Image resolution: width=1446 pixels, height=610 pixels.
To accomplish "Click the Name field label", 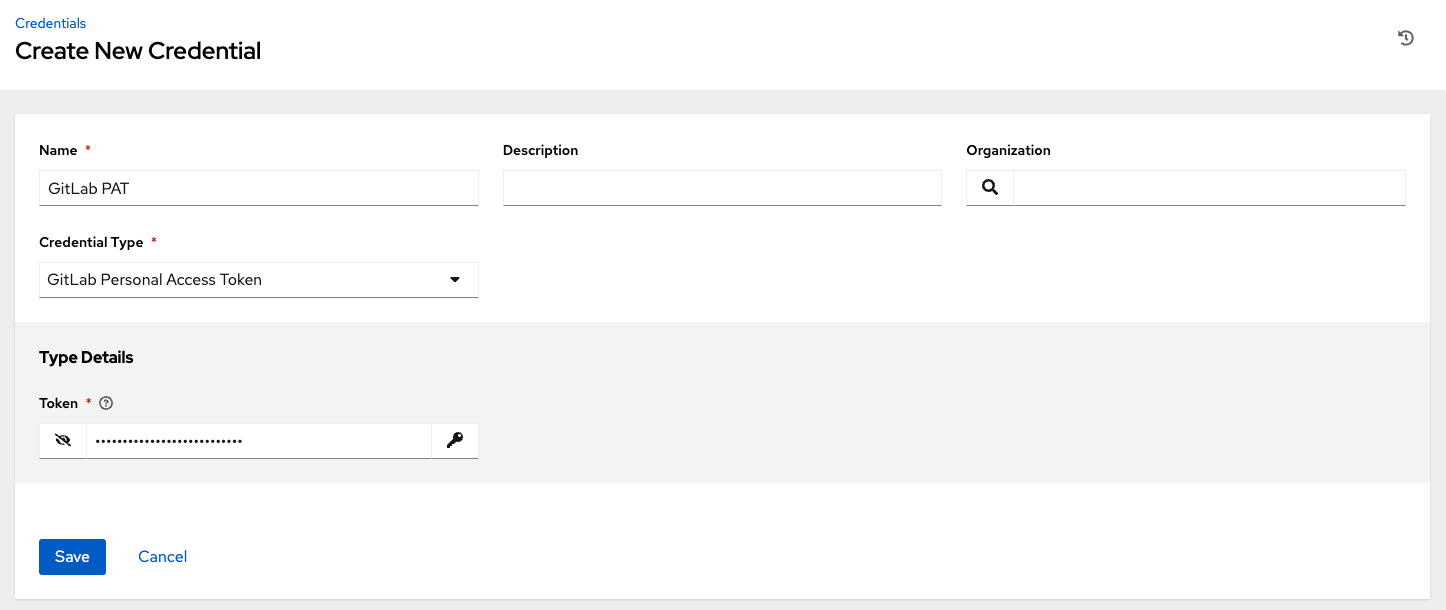I will click(x=58, y=150).
